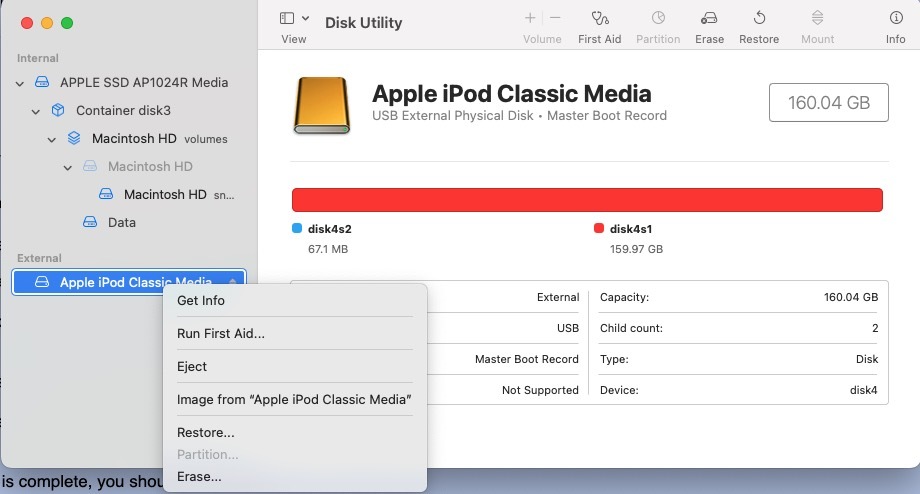
Task: Click the First Aid toolbar icon
Action: tap(599, 19)
